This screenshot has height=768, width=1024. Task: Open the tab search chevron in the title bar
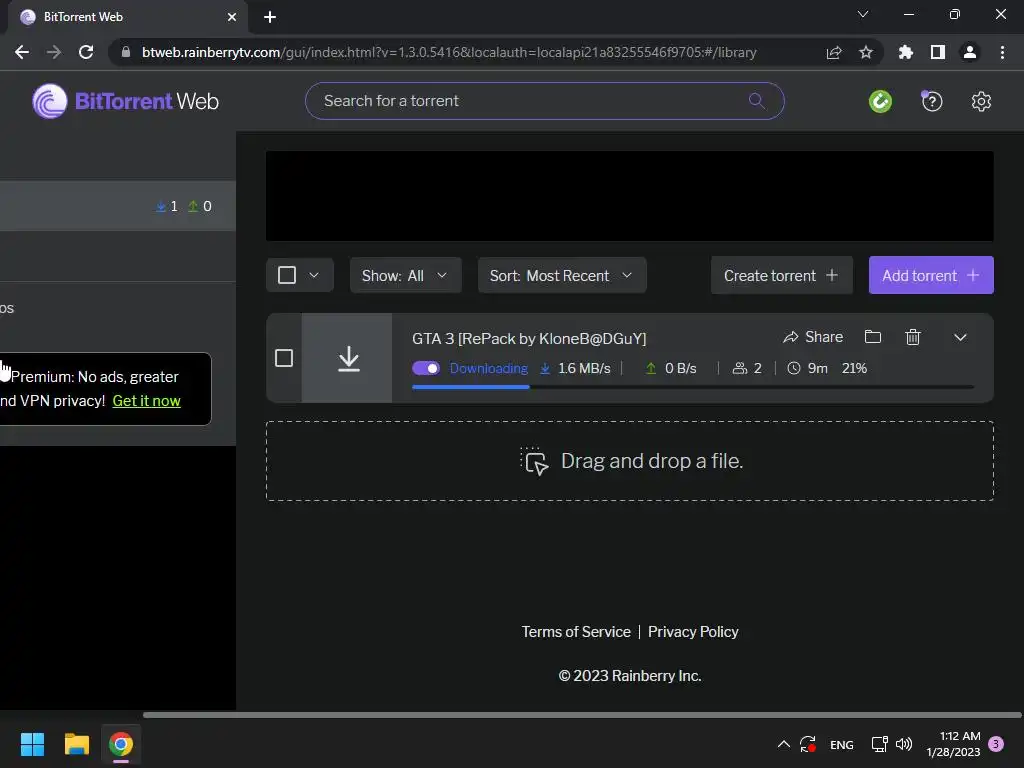(x=863, y=14)
